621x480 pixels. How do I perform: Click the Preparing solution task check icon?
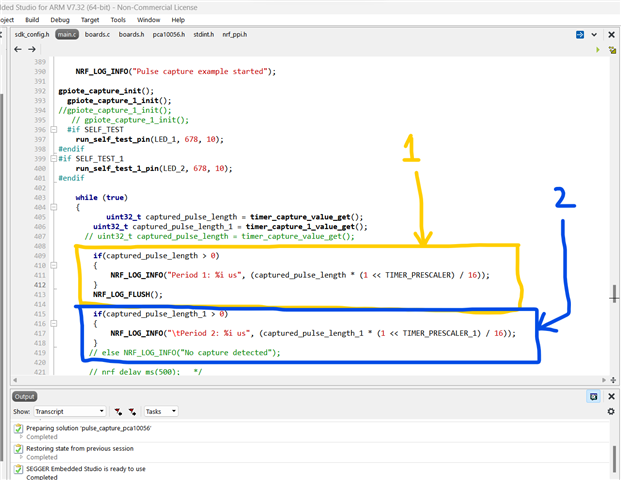pyautogui.click(x=18, y=428)
